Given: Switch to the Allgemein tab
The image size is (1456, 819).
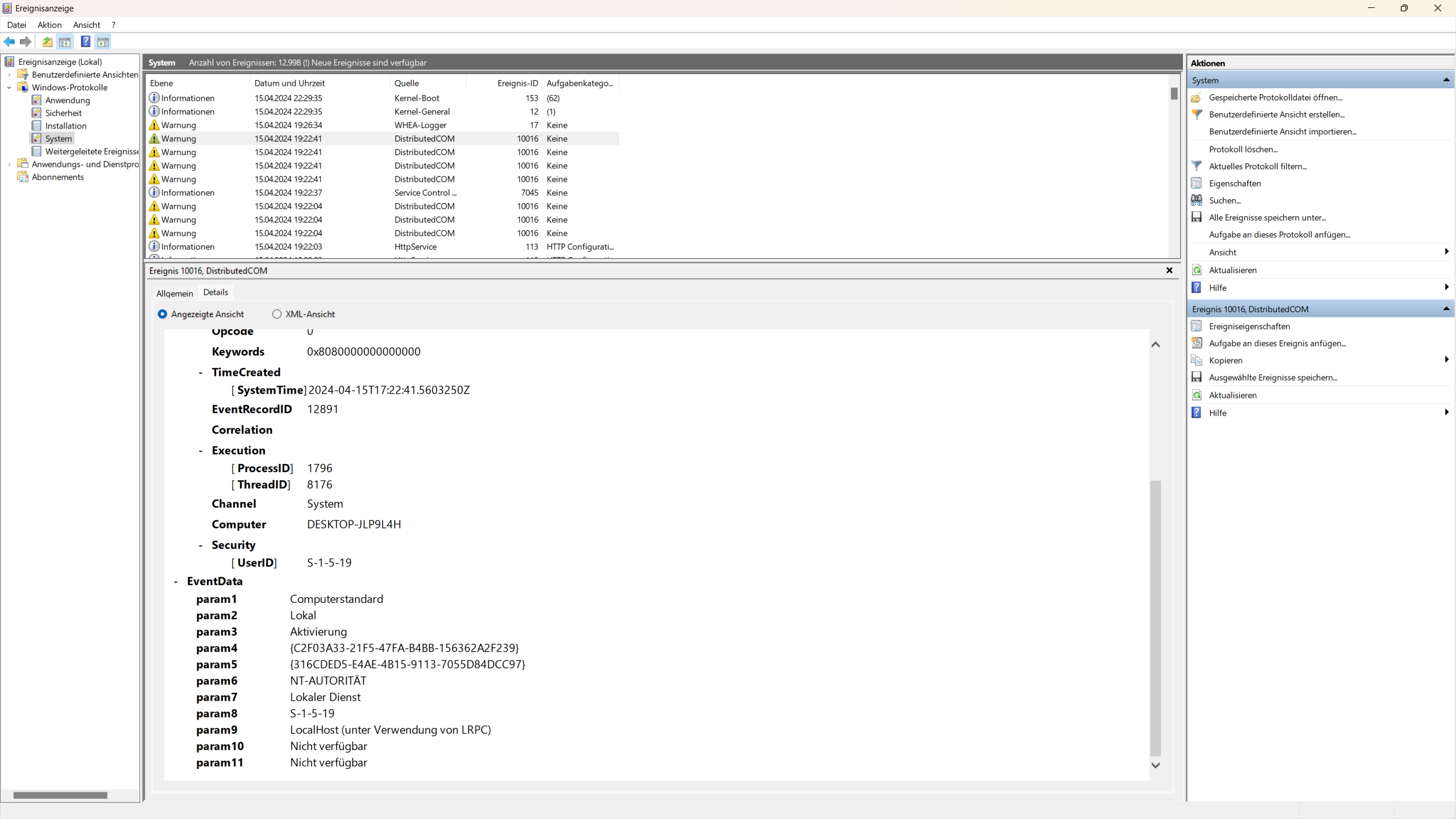Looking at the screenshot, I should pos(175,293).
